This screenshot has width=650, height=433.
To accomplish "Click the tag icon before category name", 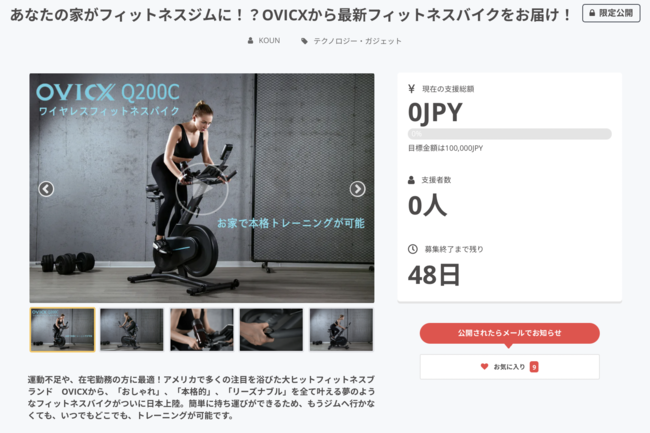I will pos(304,41).
